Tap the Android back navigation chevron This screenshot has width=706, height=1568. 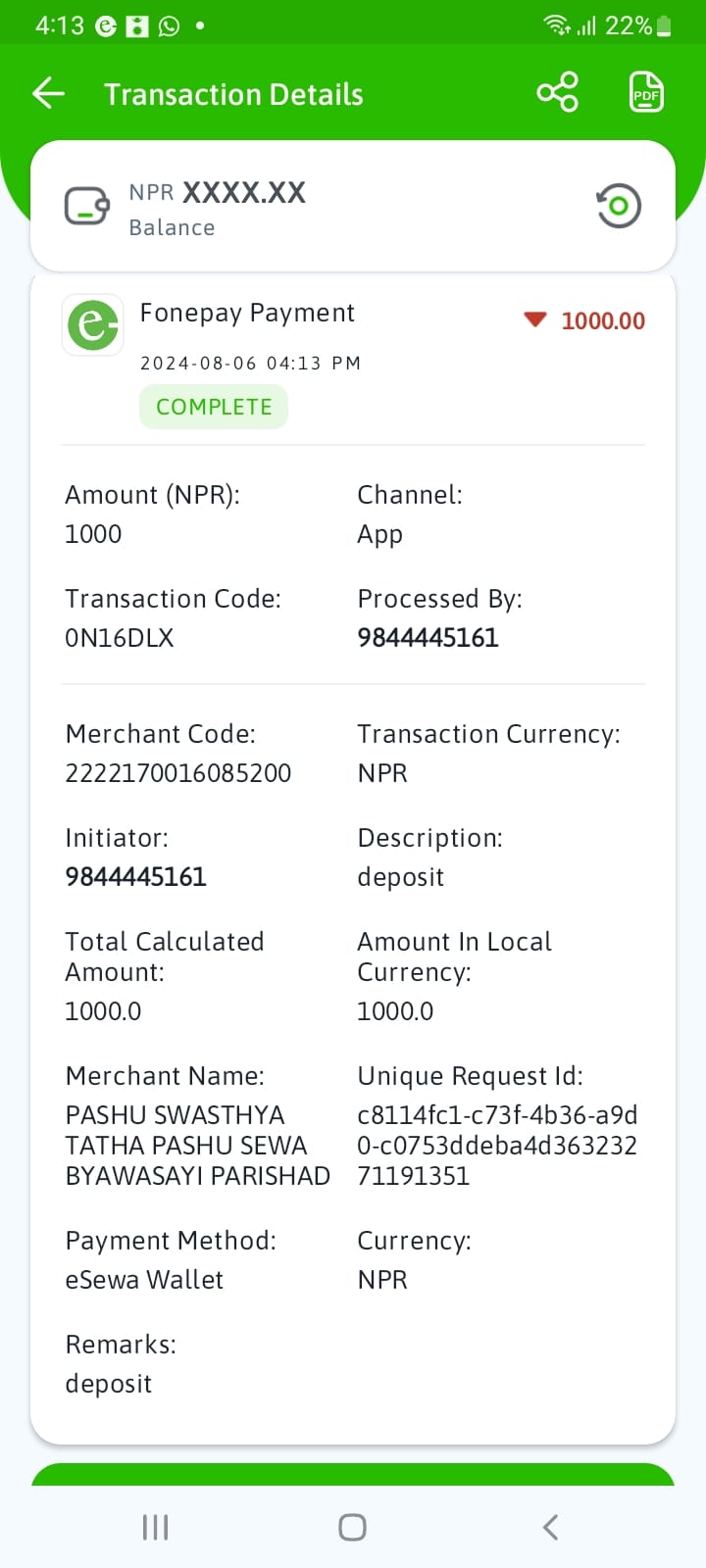550,1527
